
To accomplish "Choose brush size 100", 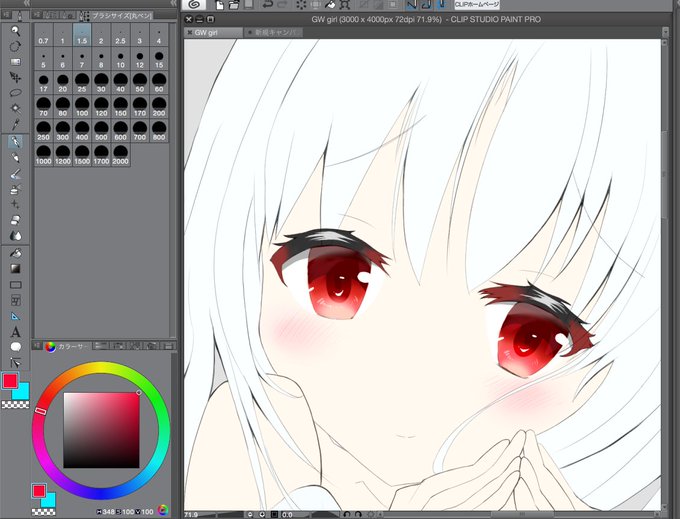I will [x=82, y=107].
